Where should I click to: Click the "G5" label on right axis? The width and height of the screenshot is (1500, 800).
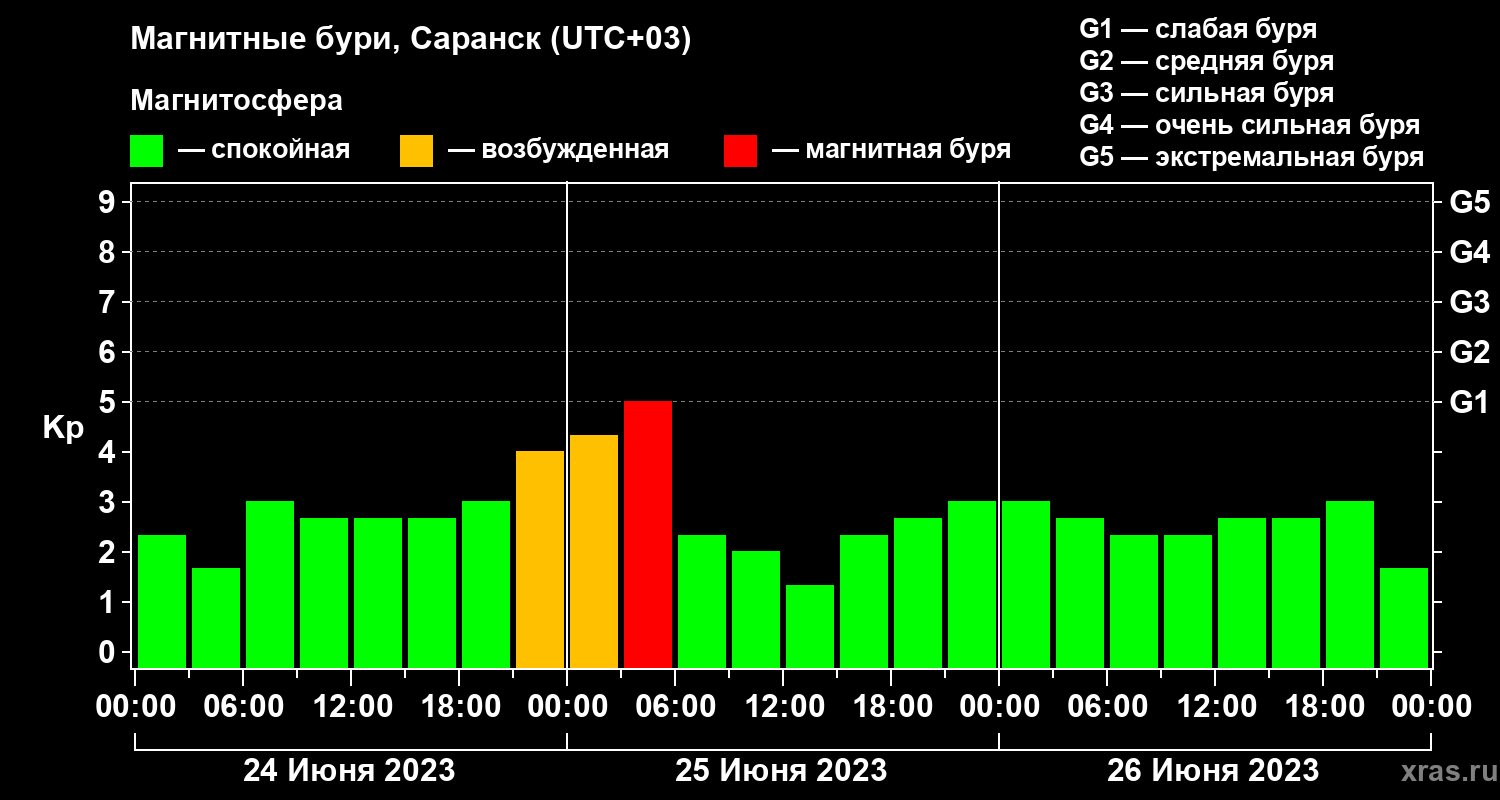tap(1469, 202)
